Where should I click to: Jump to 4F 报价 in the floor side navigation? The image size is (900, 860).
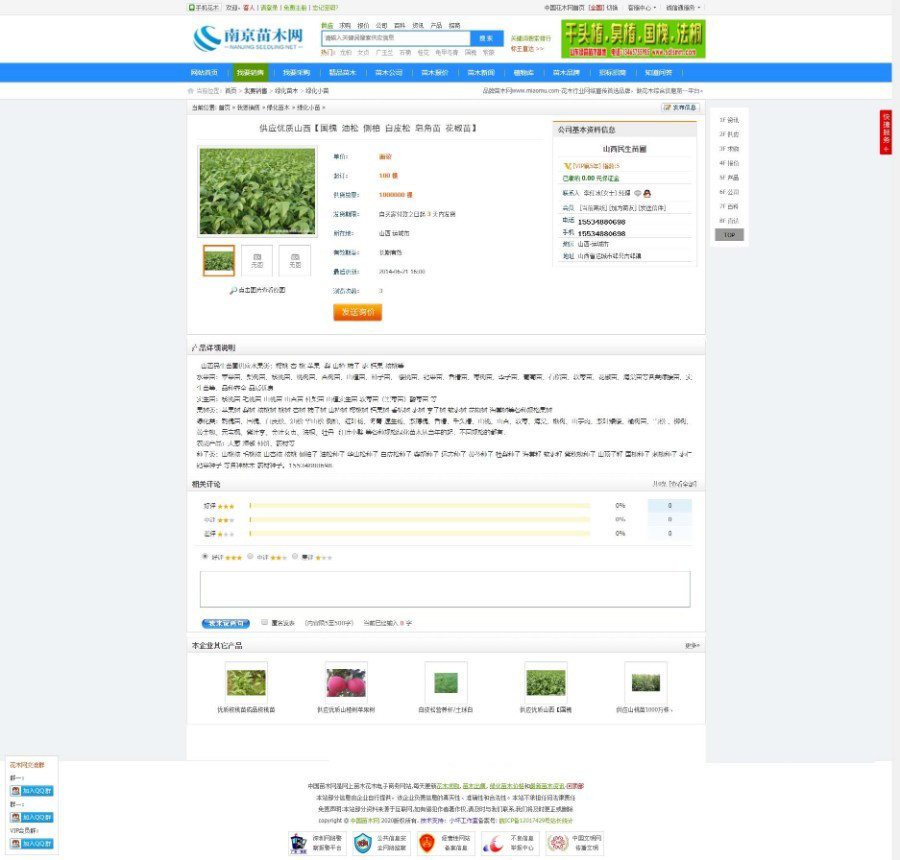click(729, 163)
